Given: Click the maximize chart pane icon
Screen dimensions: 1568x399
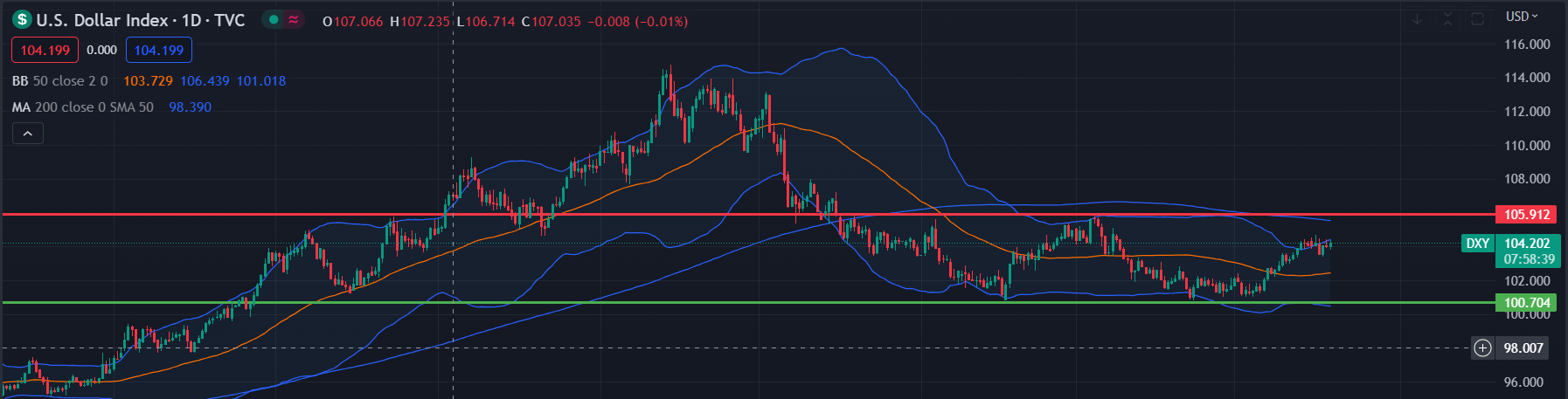Looking at the screenshot, I should coord(1477,18).
